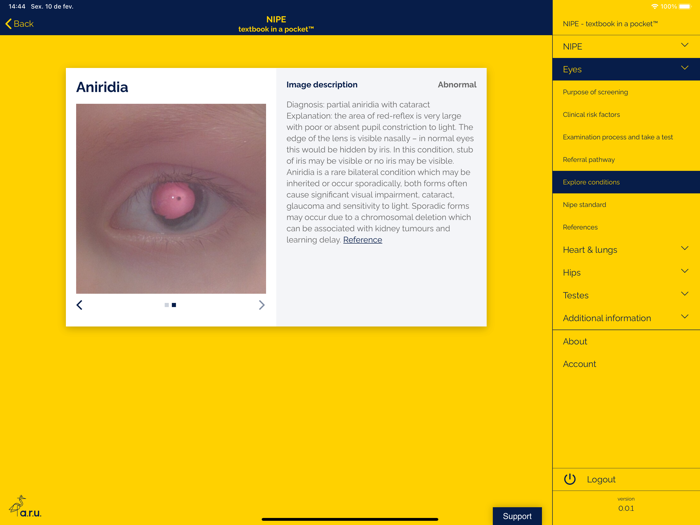Screen dimensions: 700x525
Task: Expand the Additional information section
Action: click(626, 318)
